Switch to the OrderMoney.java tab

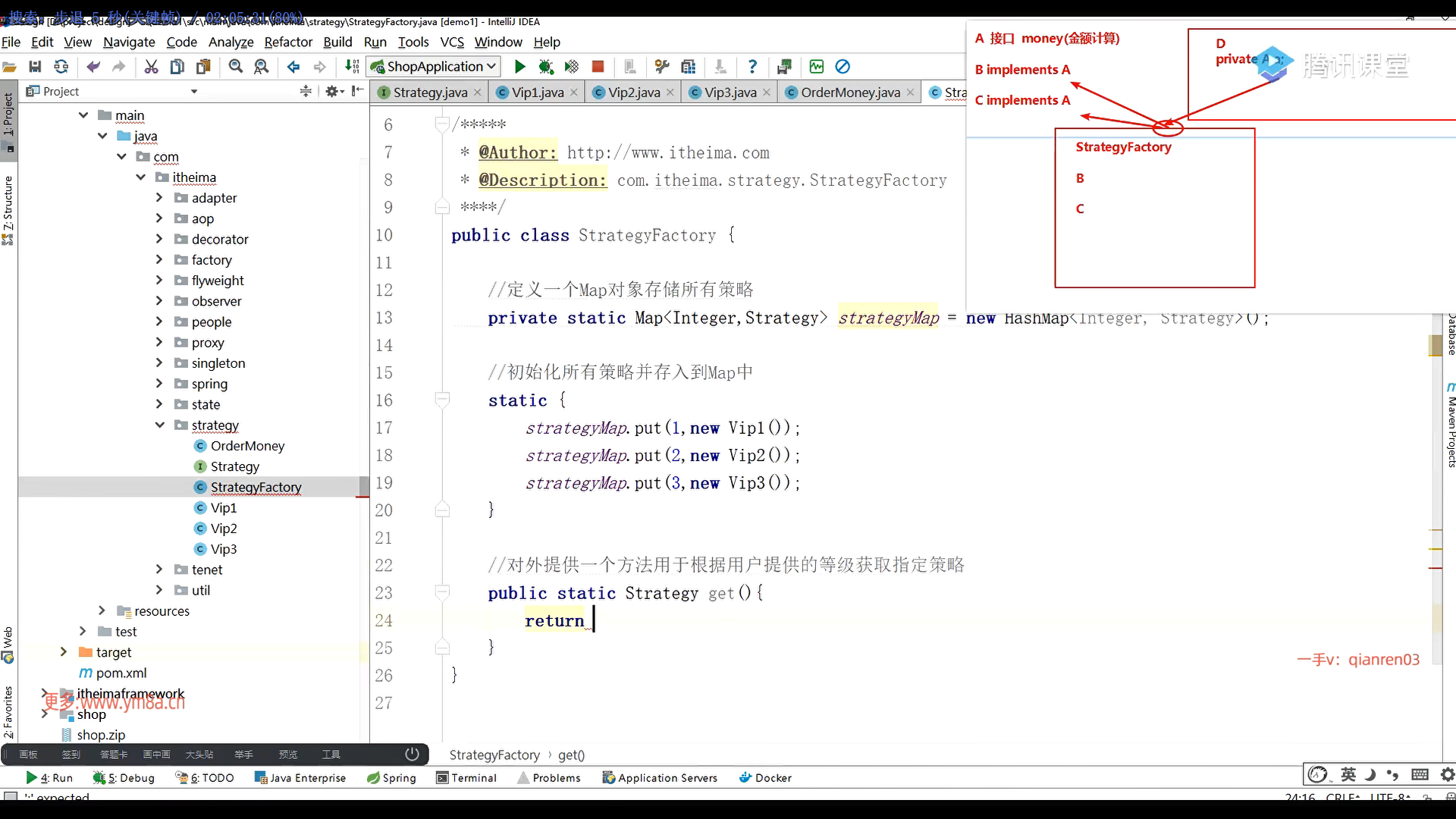(x=850, y=93)
